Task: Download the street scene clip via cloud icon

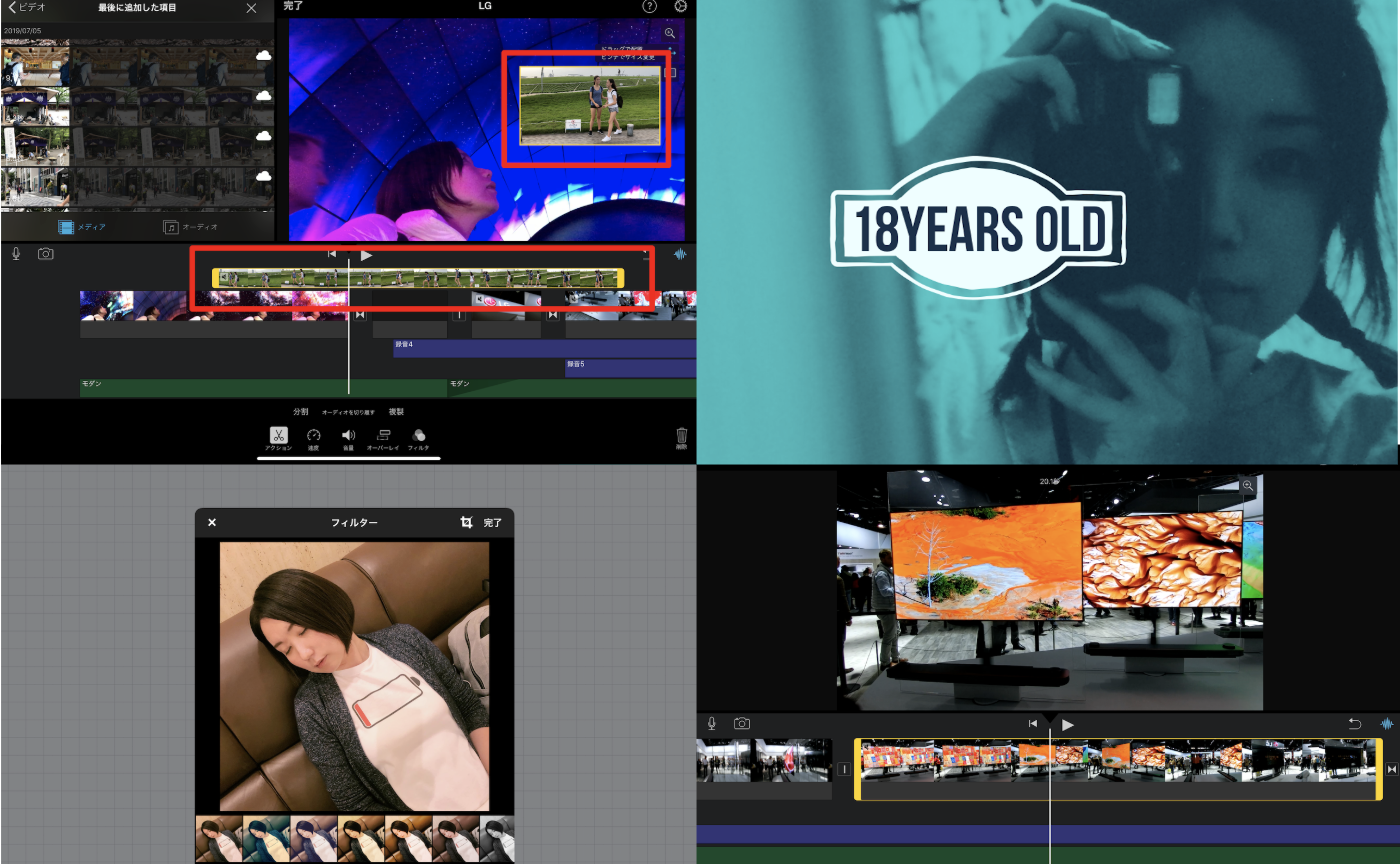Action: pos(263,176)
